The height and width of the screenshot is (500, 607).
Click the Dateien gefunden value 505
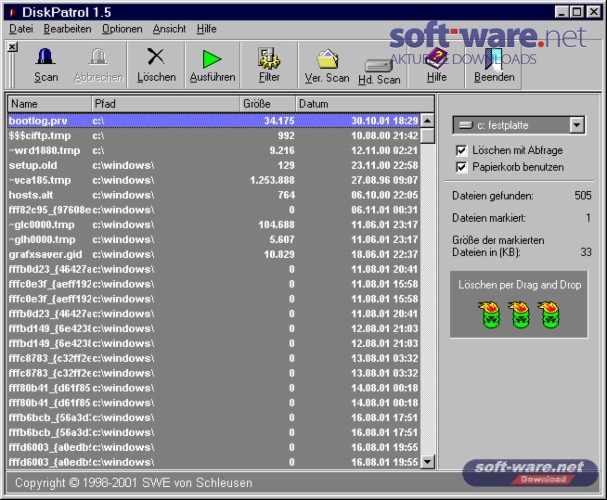click(583, 195)
